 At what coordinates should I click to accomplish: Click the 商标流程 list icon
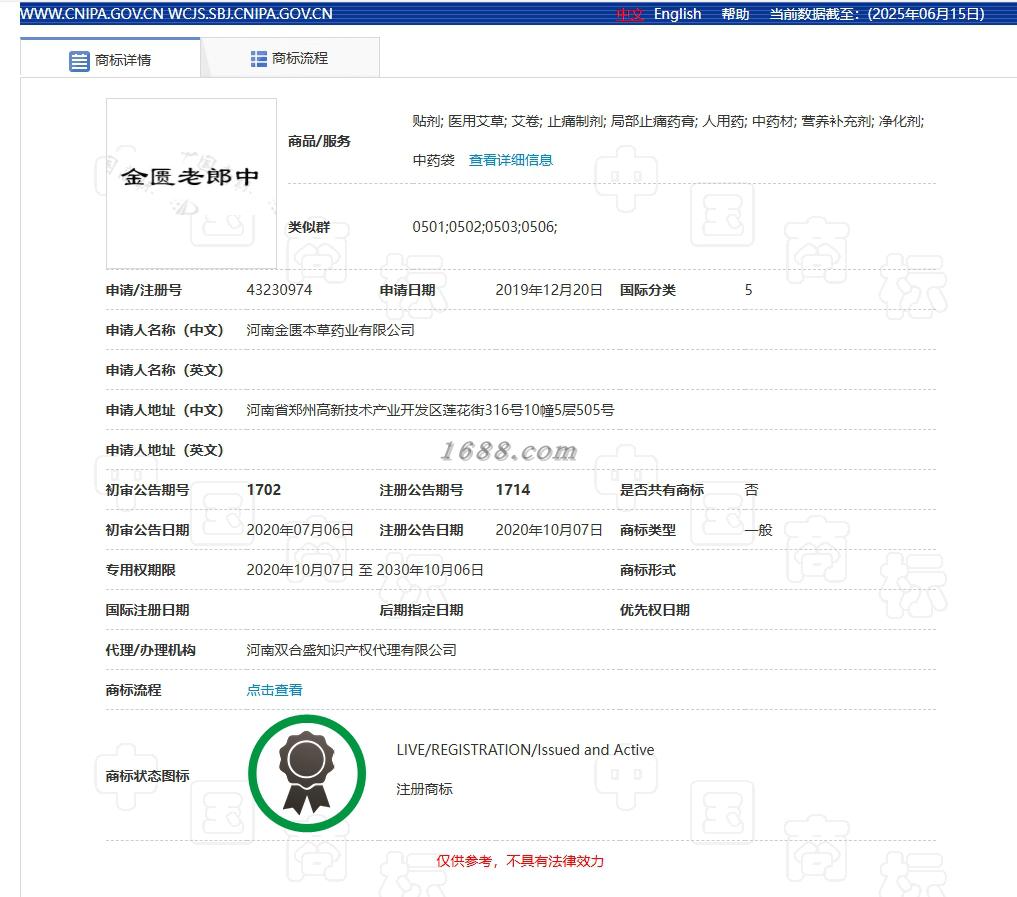[x=259, y=59]
